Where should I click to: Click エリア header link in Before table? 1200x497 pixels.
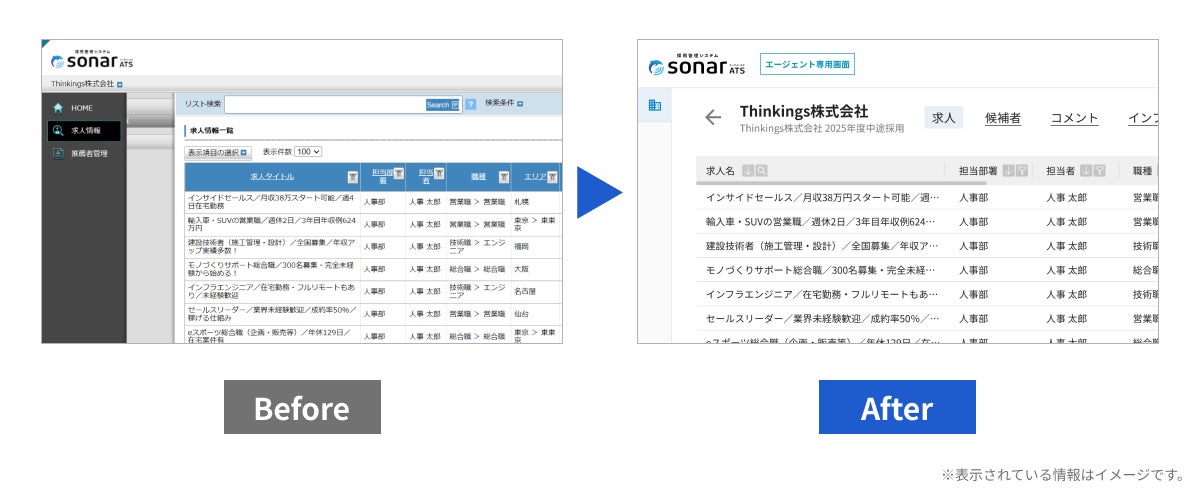pyautogui.click(x=537, y=177)
